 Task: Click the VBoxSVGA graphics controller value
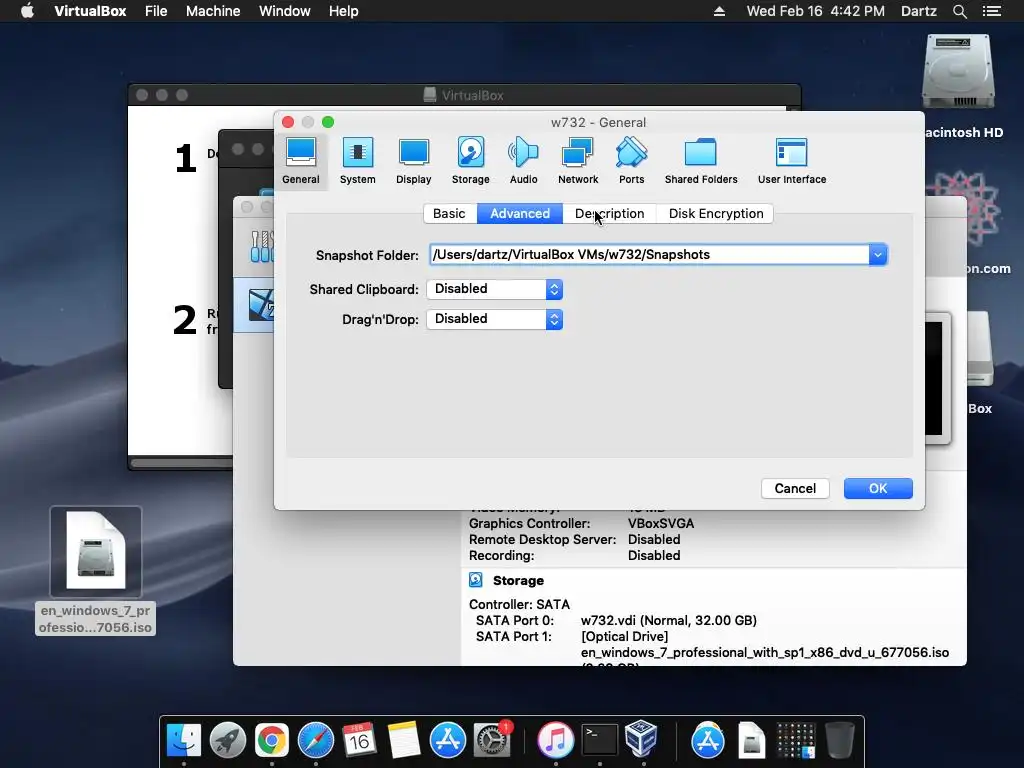coord(661,524)
